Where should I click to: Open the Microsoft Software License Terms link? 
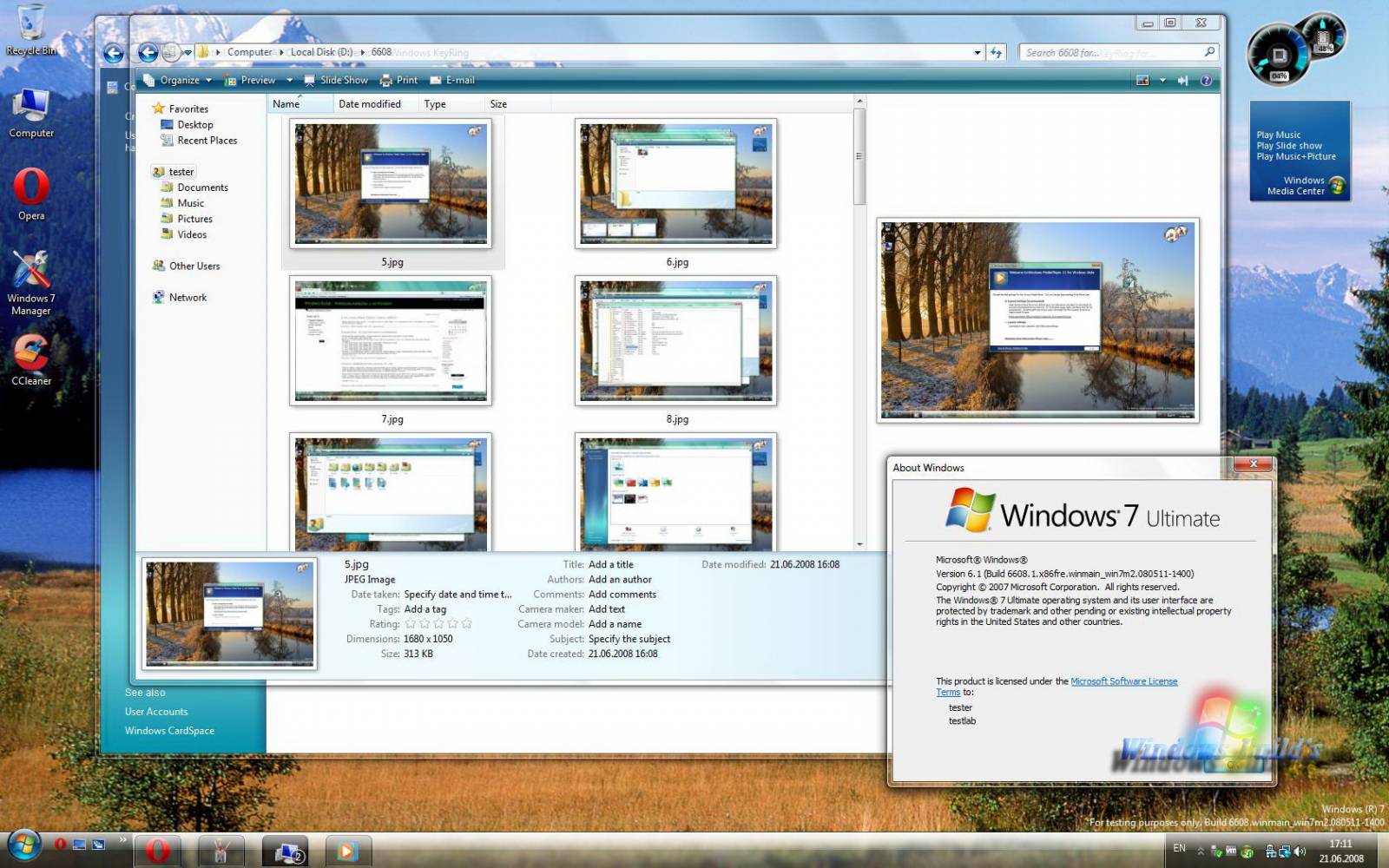pyautogui.click(x=1124, y=681)
